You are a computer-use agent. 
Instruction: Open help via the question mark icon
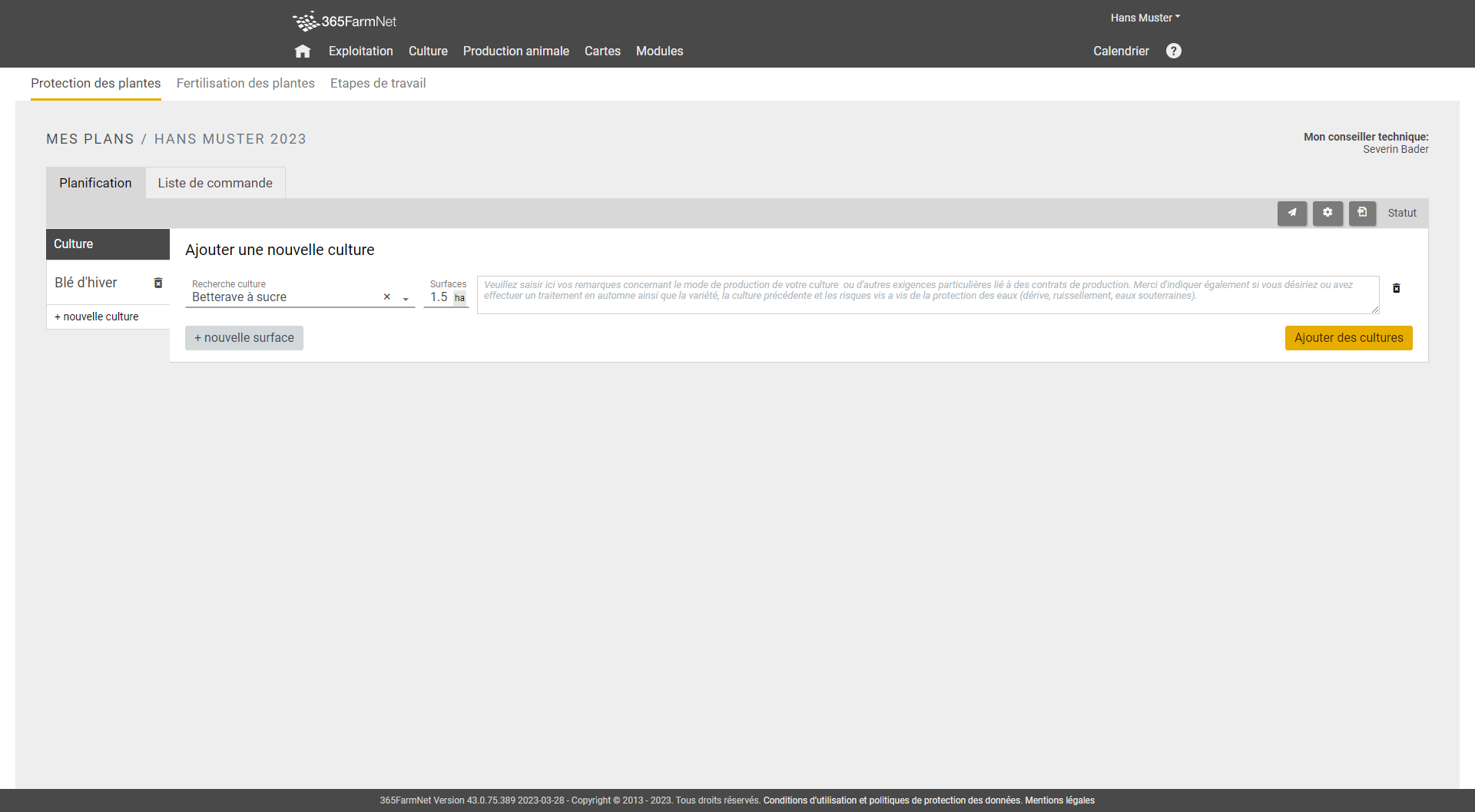click(x=1173, y=51)
